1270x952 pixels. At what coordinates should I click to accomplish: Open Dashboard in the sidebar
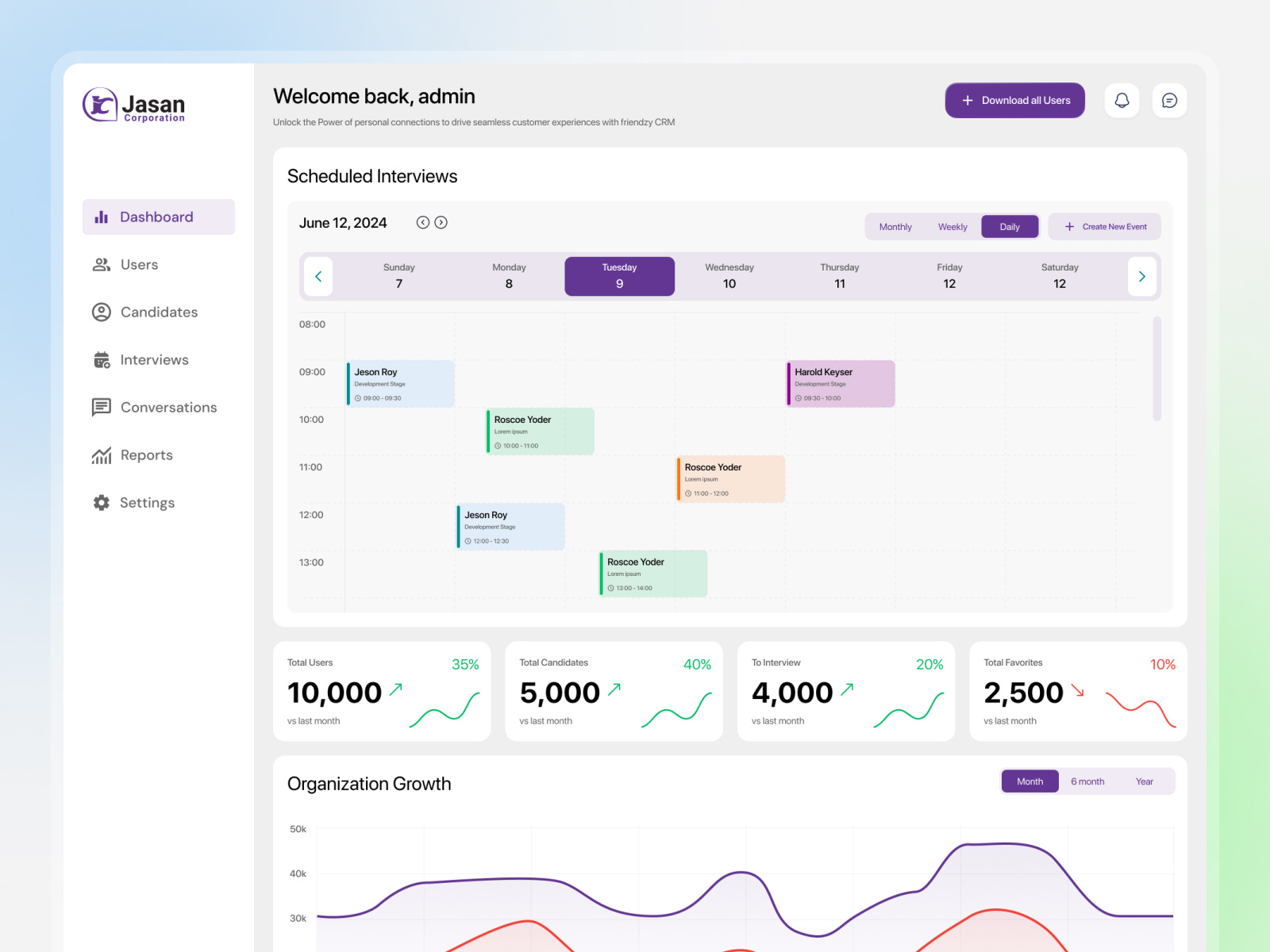159,217
